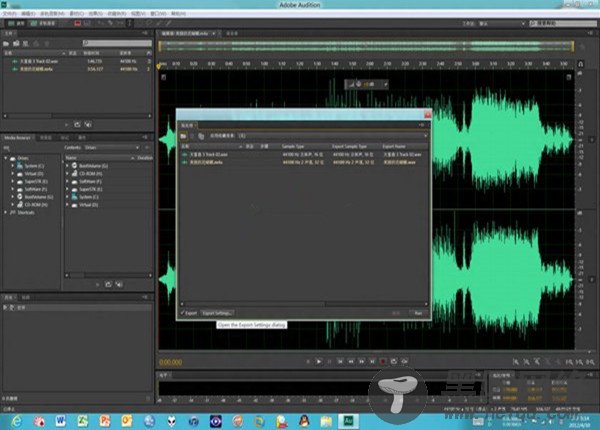
Task: Click the Open File icon in Files panel
Action: (x=6, y=44)
